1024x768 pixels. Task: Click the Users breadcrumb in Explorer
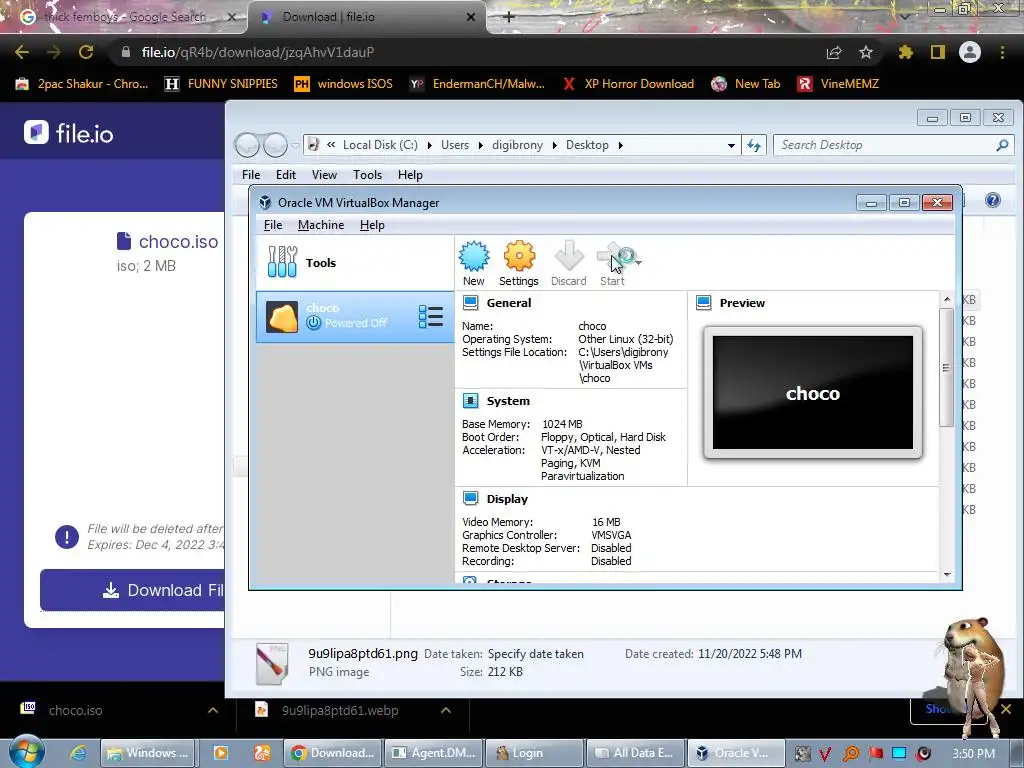pyautogui.click(x=455, y=145)
